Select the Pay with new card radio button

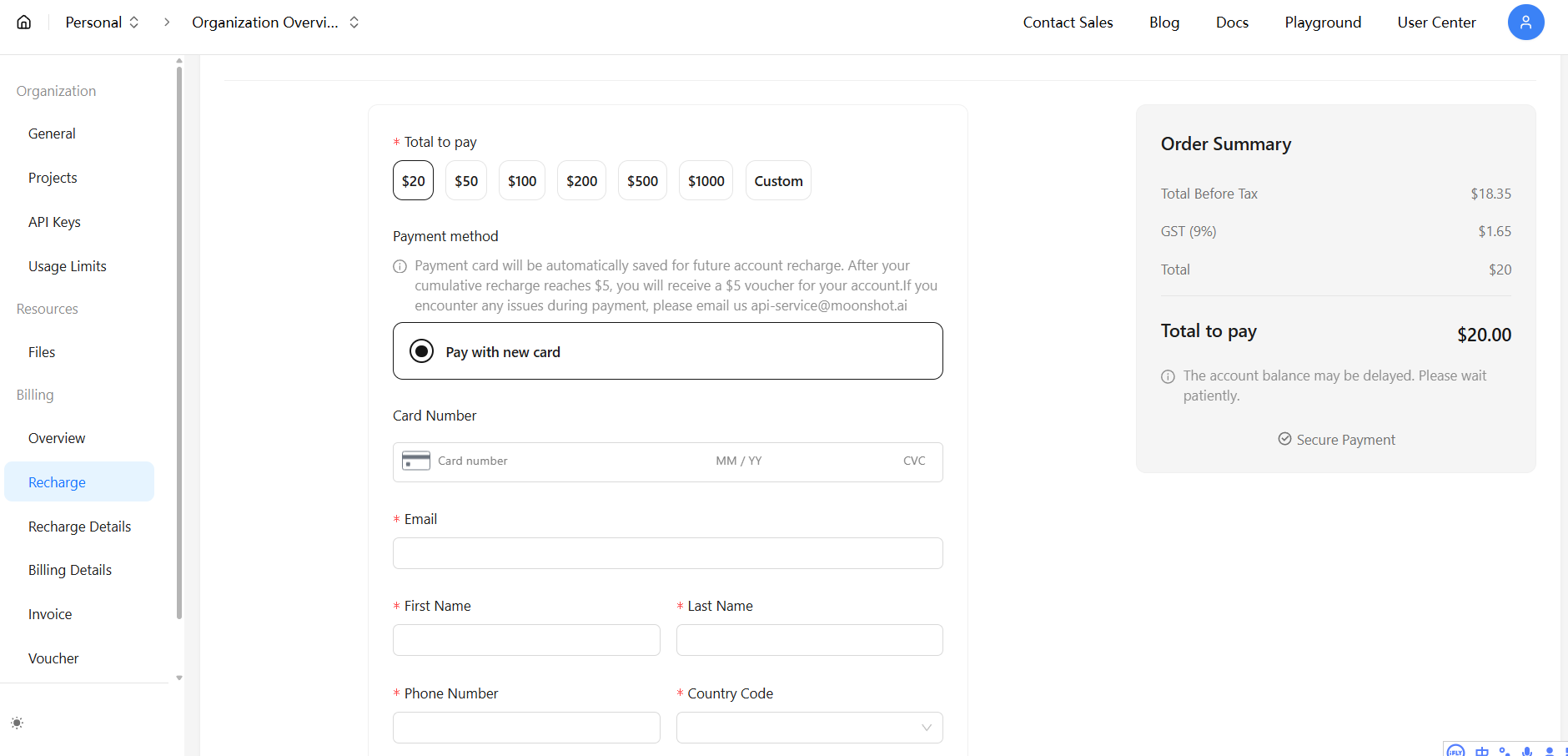coord(422,351)
